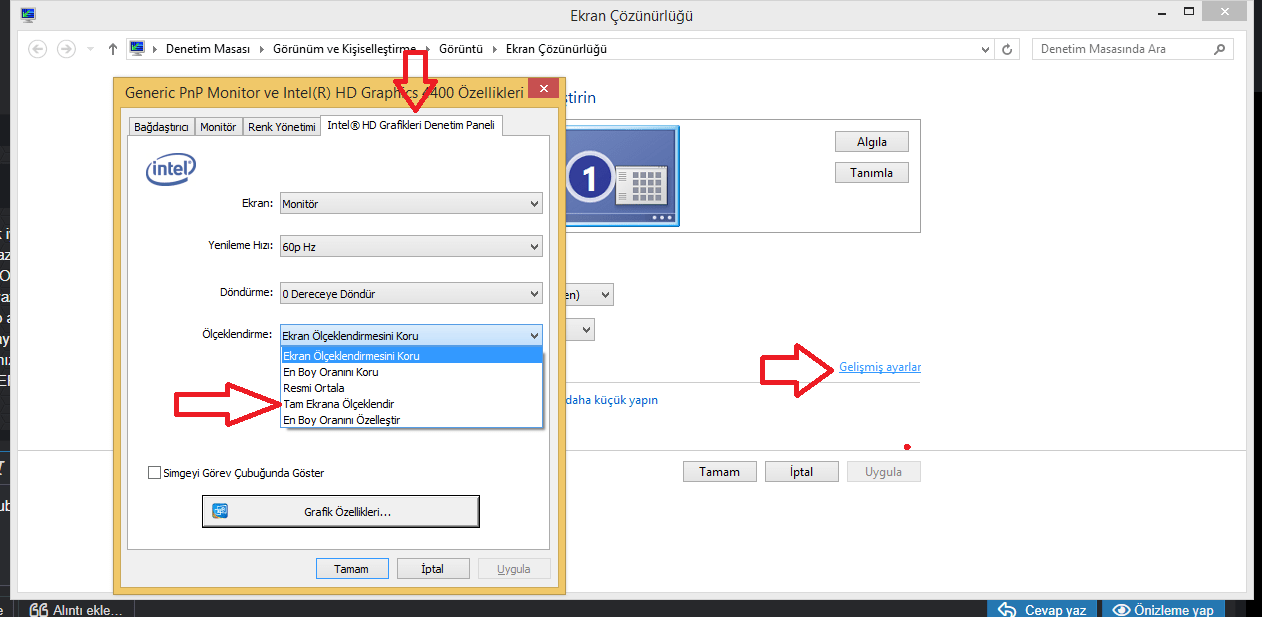Switch to the Renk Yönetimi tab
This screenshot has width=1262, height=617.
click(282, 127)
